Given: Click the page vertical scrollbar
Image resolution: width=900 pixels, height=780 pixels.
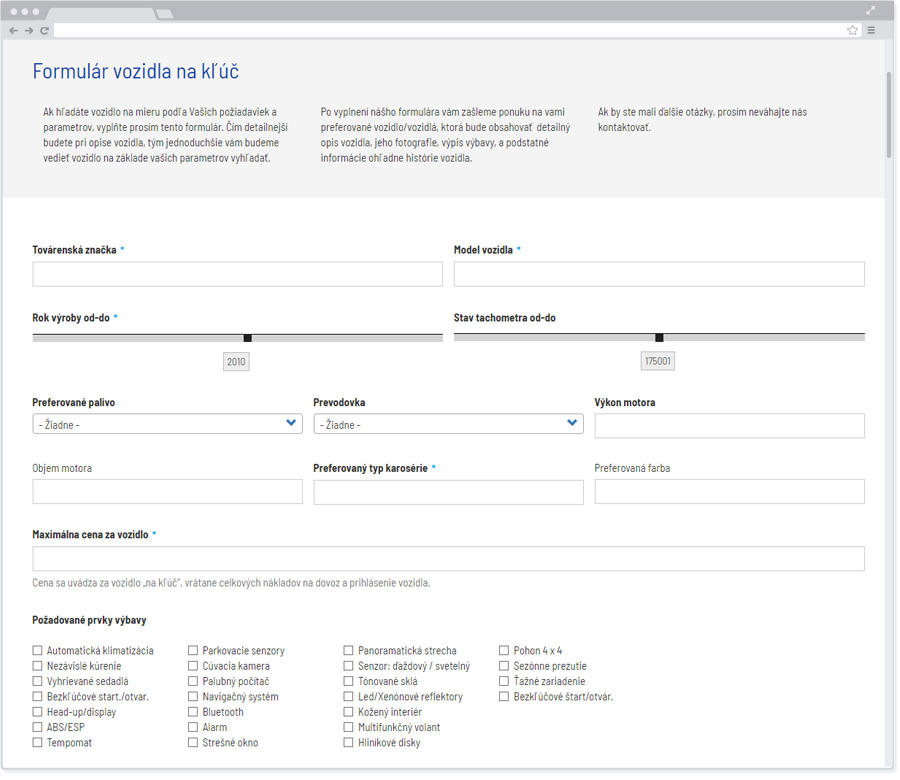Looking at the screenshot, I should click(888, 115).
